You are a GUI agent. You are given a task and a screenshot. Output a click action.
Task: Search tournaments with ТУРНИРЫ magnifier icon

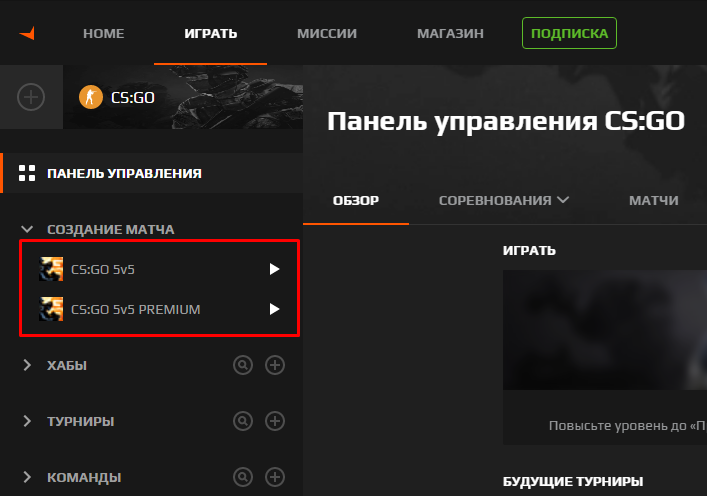point(243,421)
